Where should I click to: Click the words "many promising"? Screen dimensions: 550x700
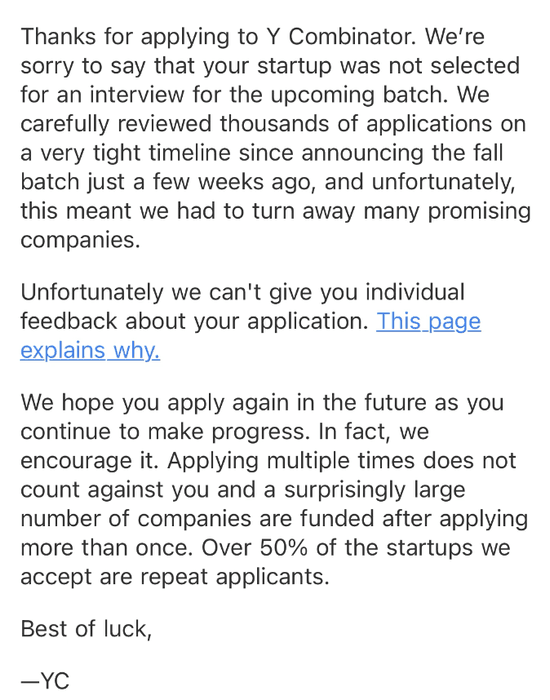coord(447,212)
